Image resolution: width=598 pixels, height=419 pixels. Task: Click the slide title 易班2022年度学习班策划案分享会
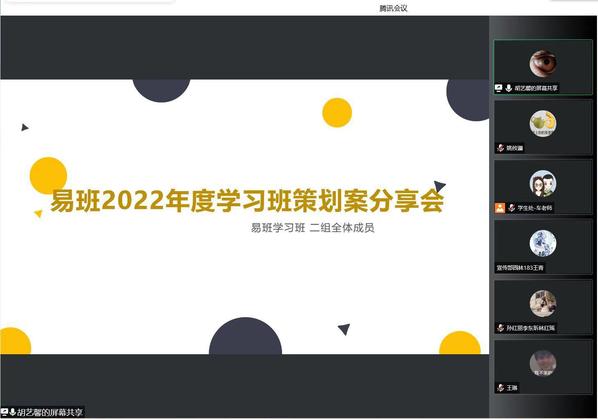[248, 201]
